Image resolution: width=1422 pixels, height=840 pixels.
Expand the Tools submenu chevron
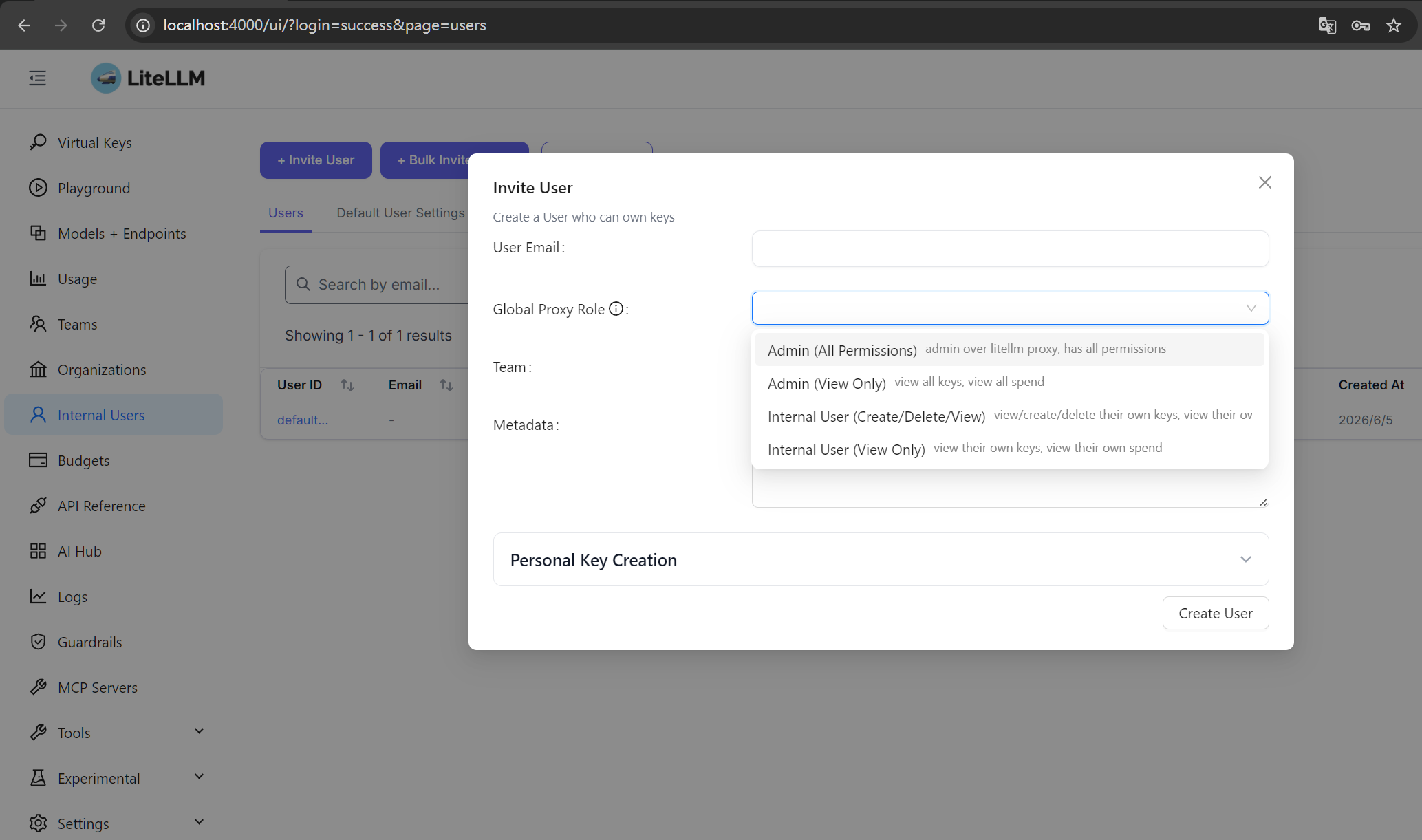pyautogui.click(x=200, y=731)
